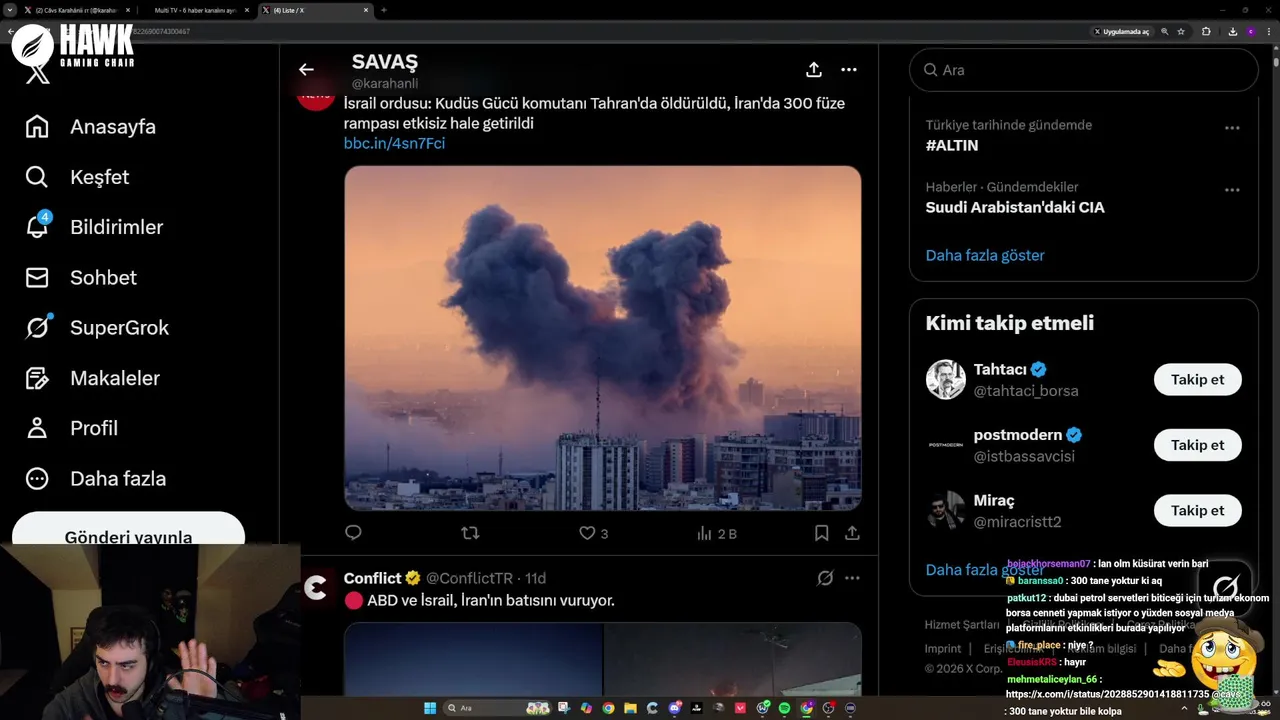Screen dimensions: 1280x720
Task: Open browser three-dot menu
Action: pos(1269,32)
